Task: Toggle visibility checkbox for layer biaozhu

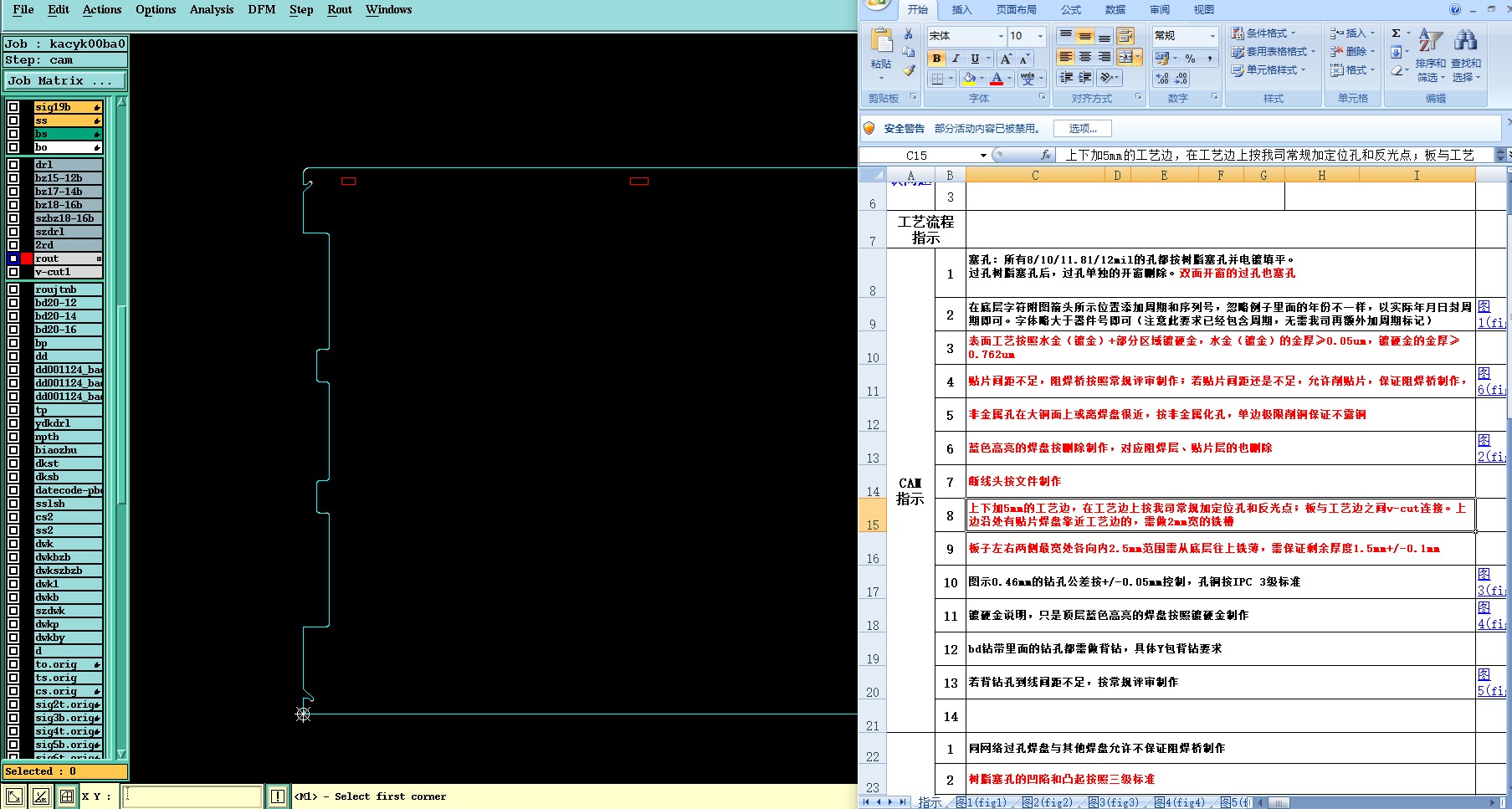Action: point(13,450)
